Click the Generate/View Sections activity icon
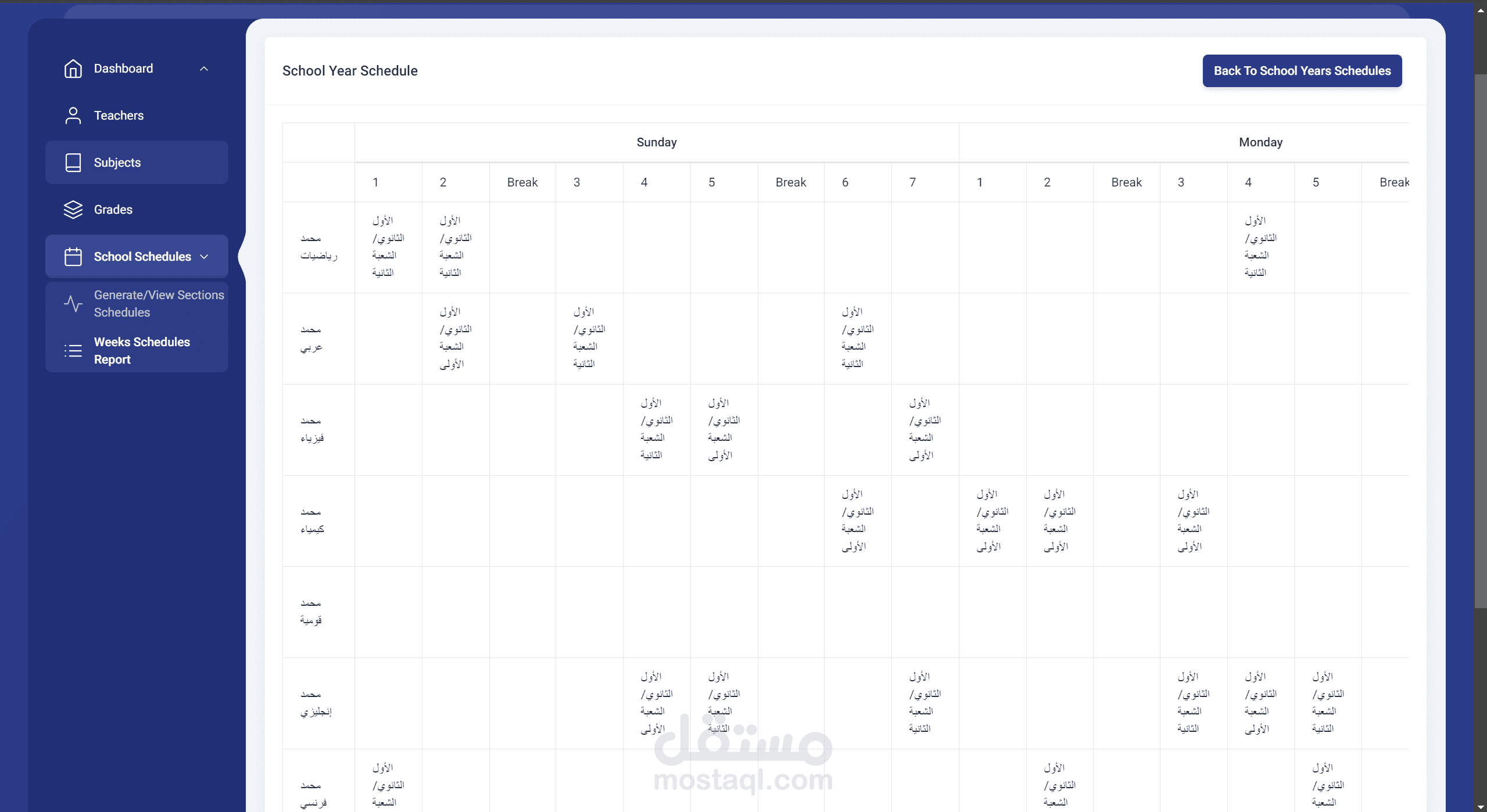 73,304
